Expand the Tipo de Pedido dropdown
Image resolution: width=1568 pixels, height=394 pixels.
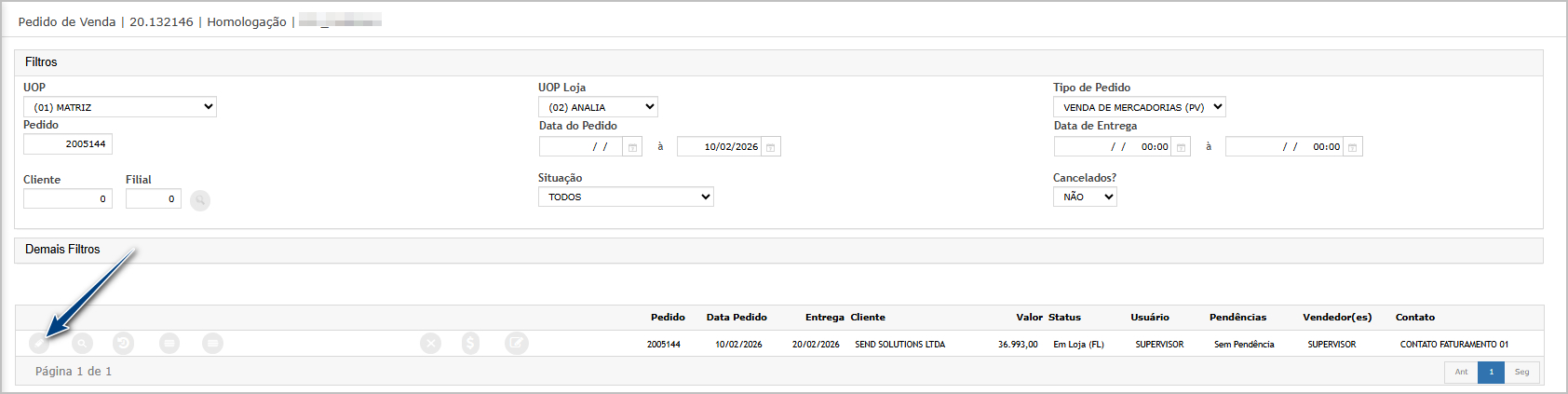(x=1139, y=107)
